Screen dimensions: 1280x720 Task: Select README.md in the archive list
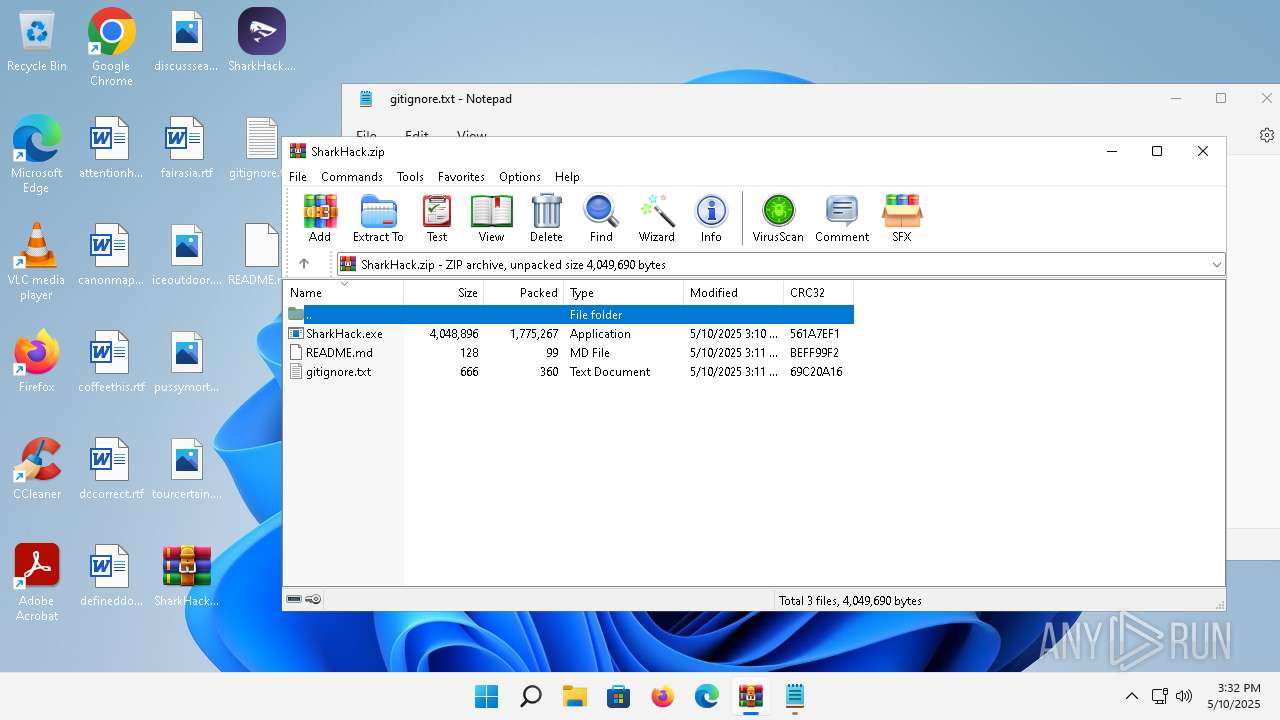click(x=339, y=353)
